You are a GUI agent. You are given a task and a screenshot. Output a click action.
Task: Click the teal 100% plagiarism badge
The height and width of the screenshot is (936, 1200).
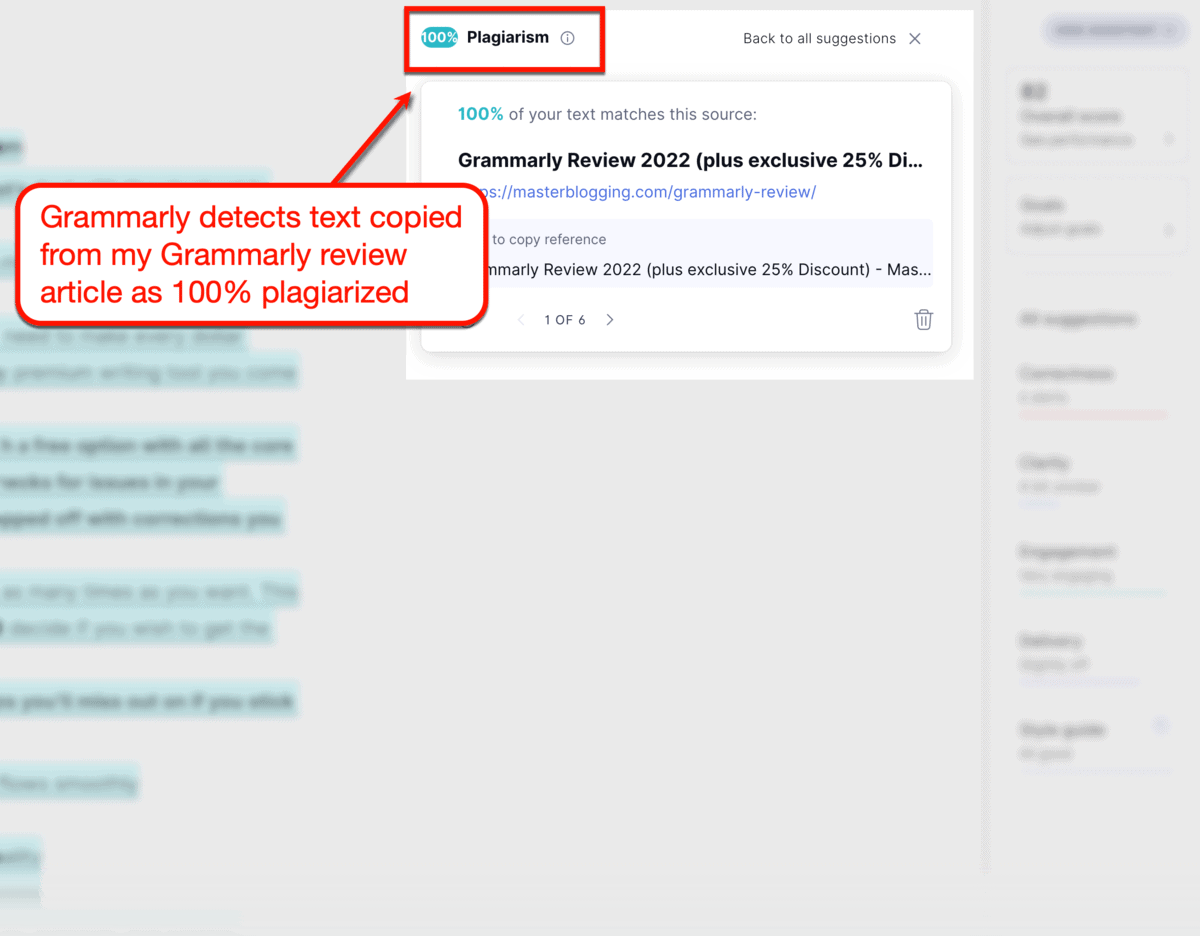pos(438,36)
